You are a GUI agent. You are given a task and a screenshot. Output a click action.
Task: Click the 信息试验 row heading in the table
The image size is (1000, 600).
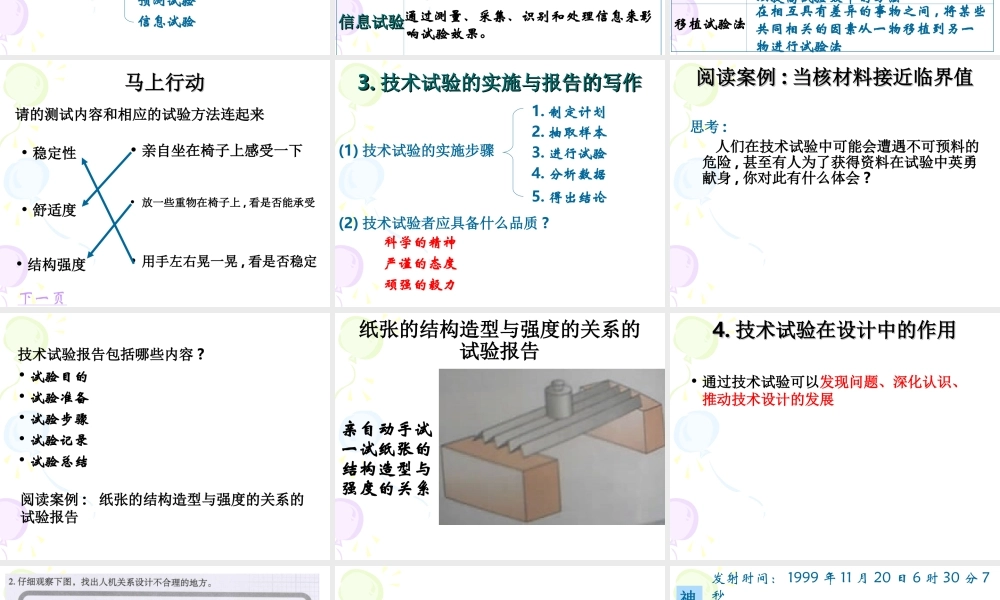tap(371, 22)
